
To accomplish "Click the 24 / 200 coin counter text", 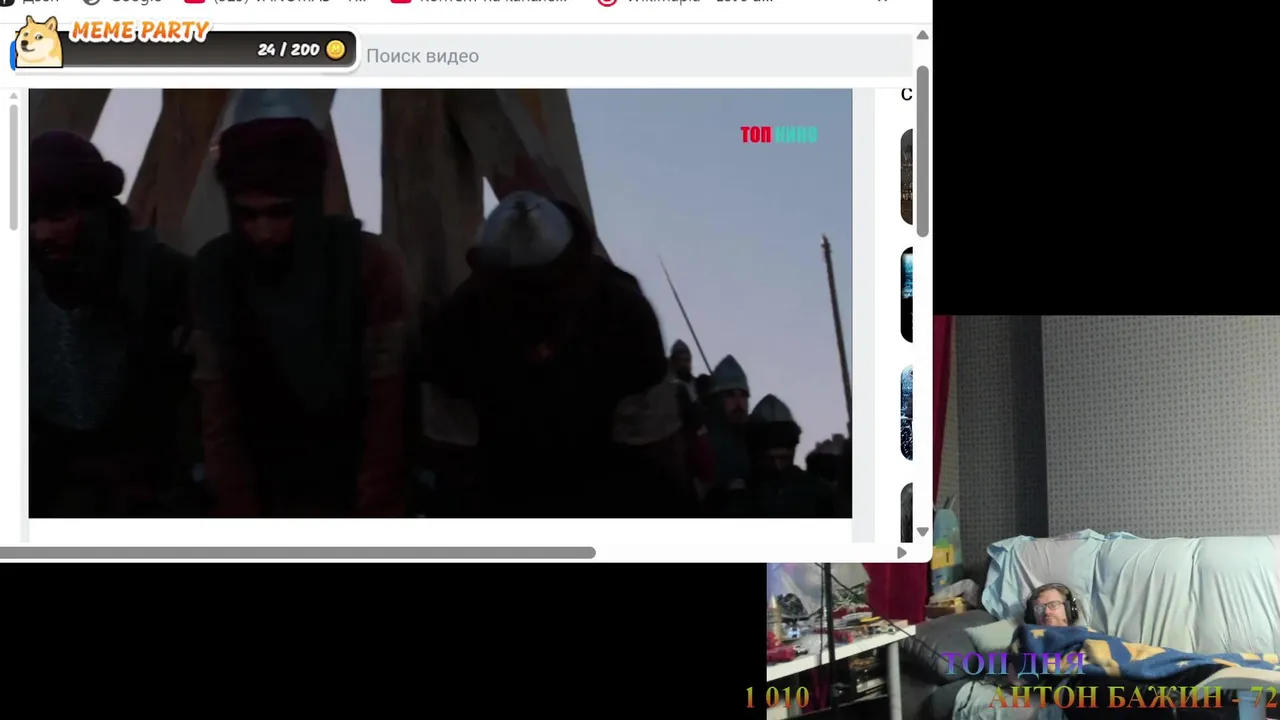I will click(x=288, y=49).
